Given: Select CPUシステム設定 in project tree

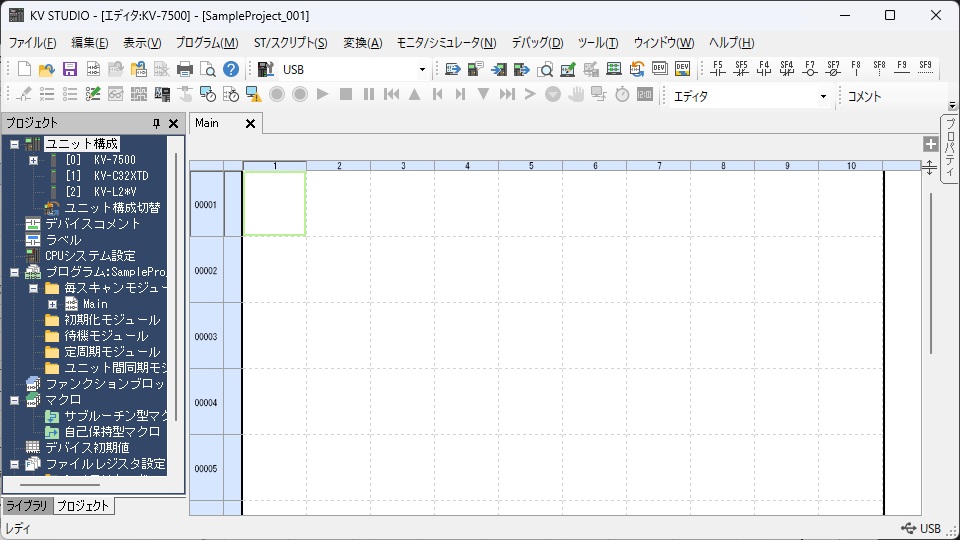Looking at the screenshot, I should pyautogui.click(x=90, y=256).
